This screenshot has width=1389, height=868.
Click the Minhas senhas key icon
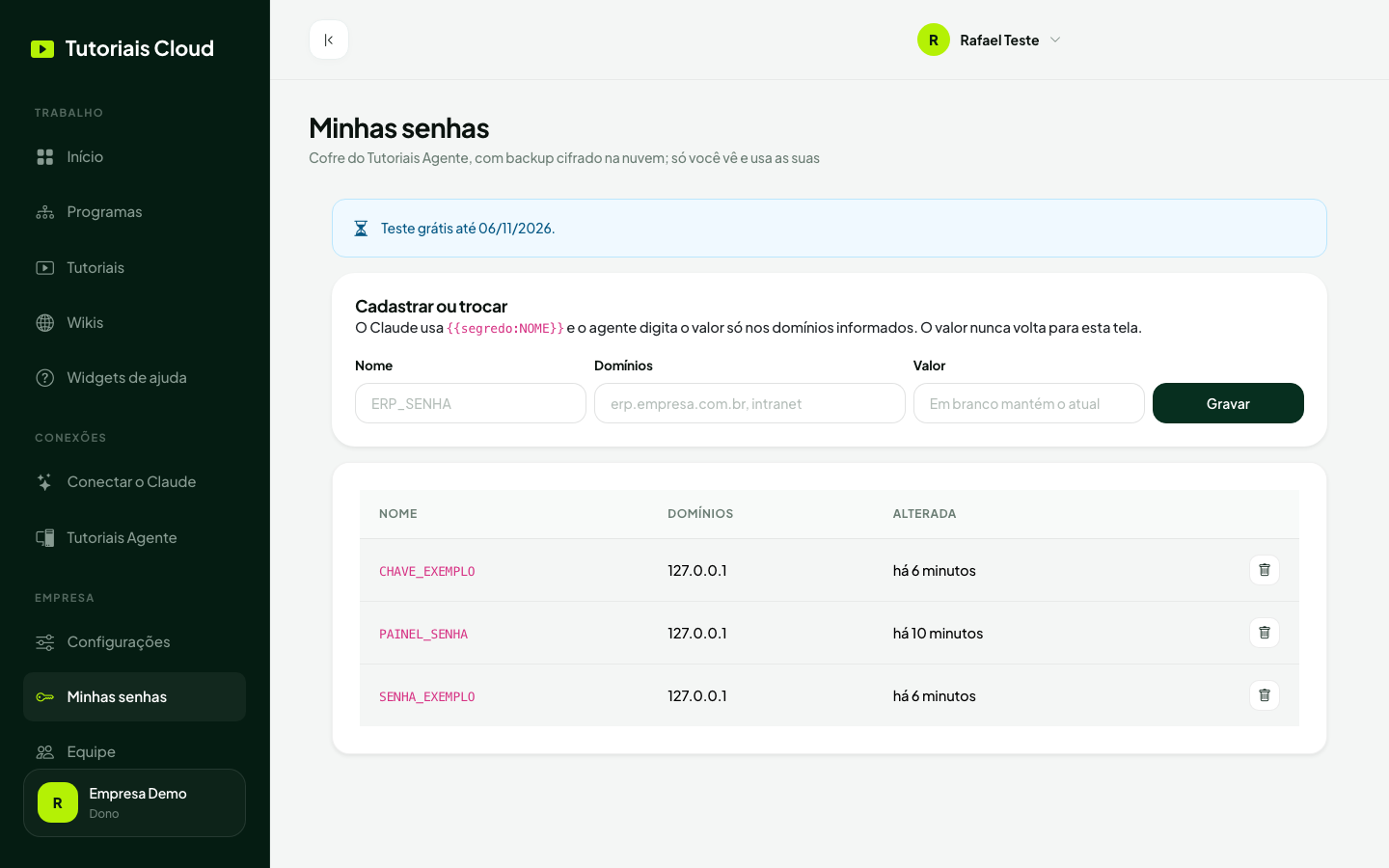tap(45, 697)
